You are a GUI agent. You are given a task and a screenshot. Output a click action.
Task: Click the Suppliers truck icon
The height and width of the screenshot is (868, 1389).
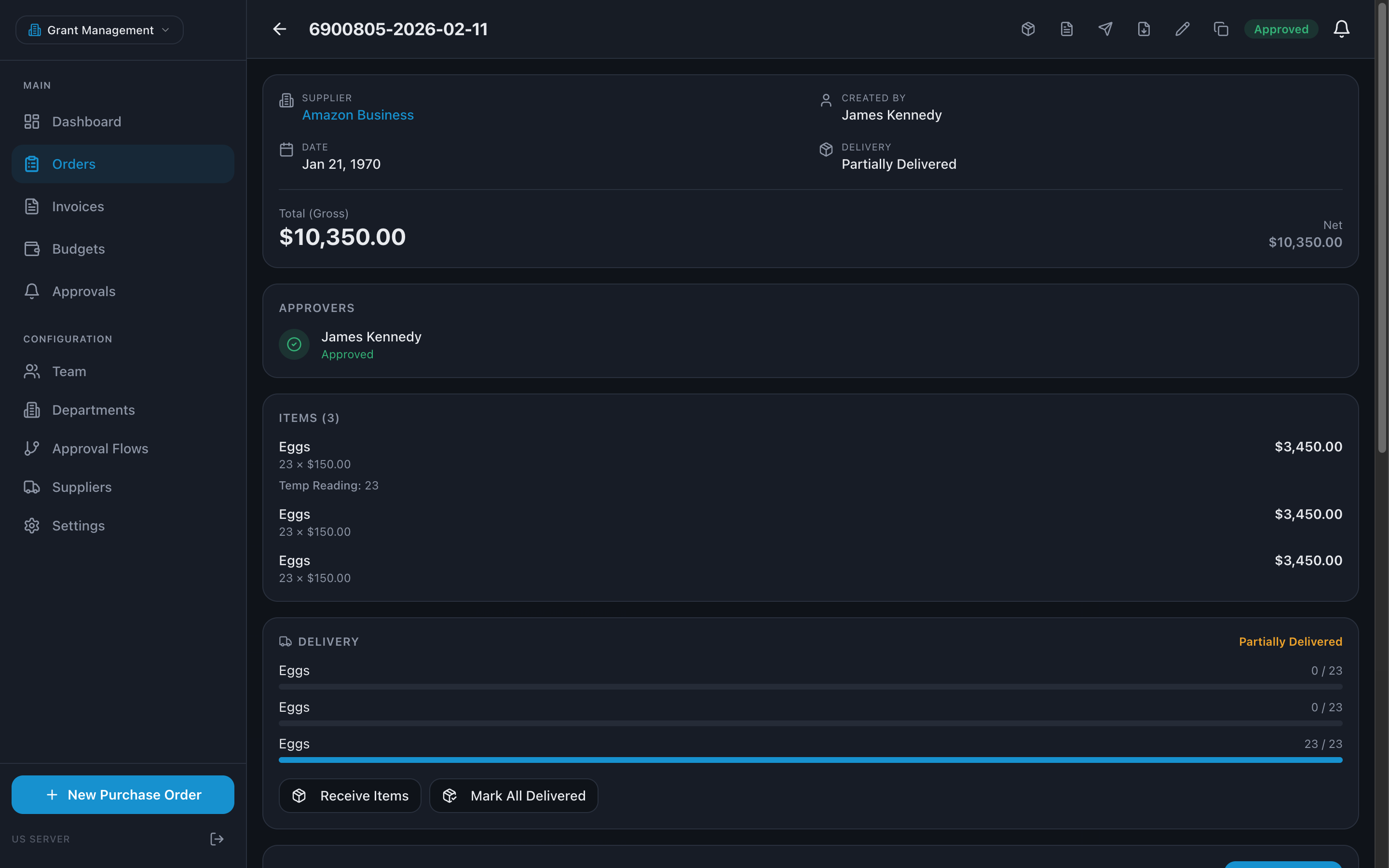[x=31, y=487]
